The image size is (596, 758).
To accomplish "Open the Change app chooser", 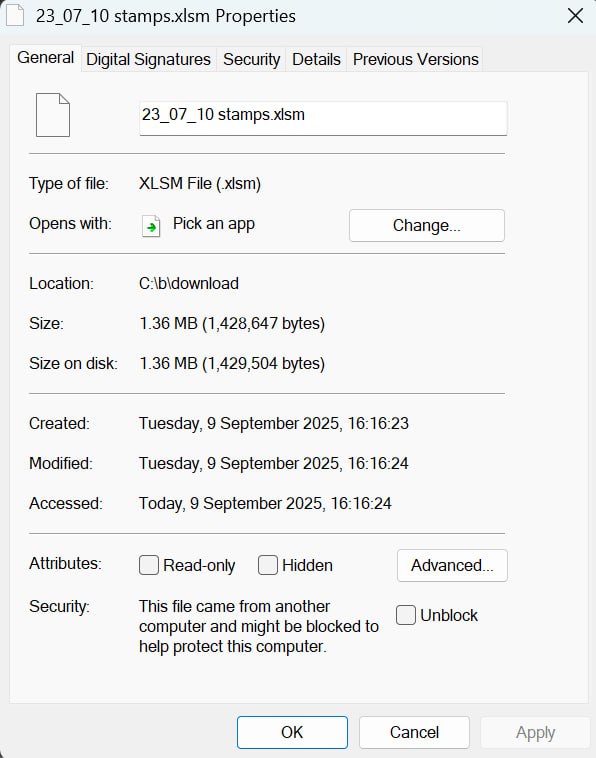I will point(427,225).
